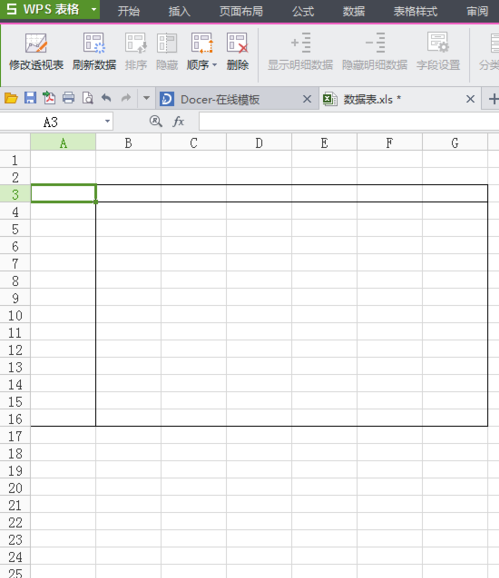Click the fx insert function button
Image resolution: width=499 pixels, height=578 pixels.
[178, 121]
